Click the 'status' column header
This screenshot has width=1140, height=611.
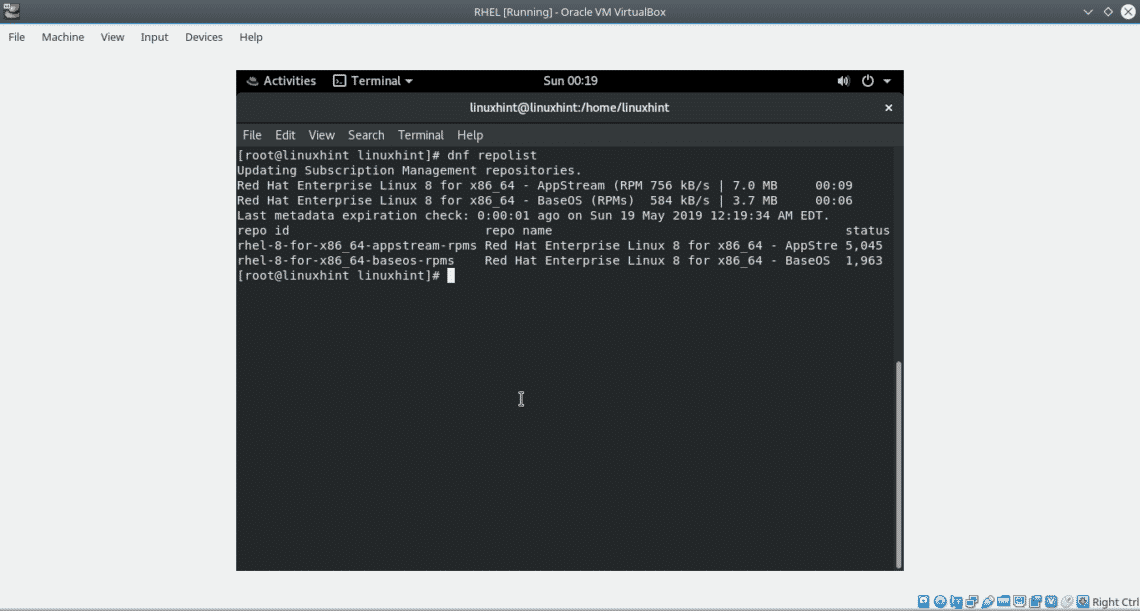pos(867,231)
